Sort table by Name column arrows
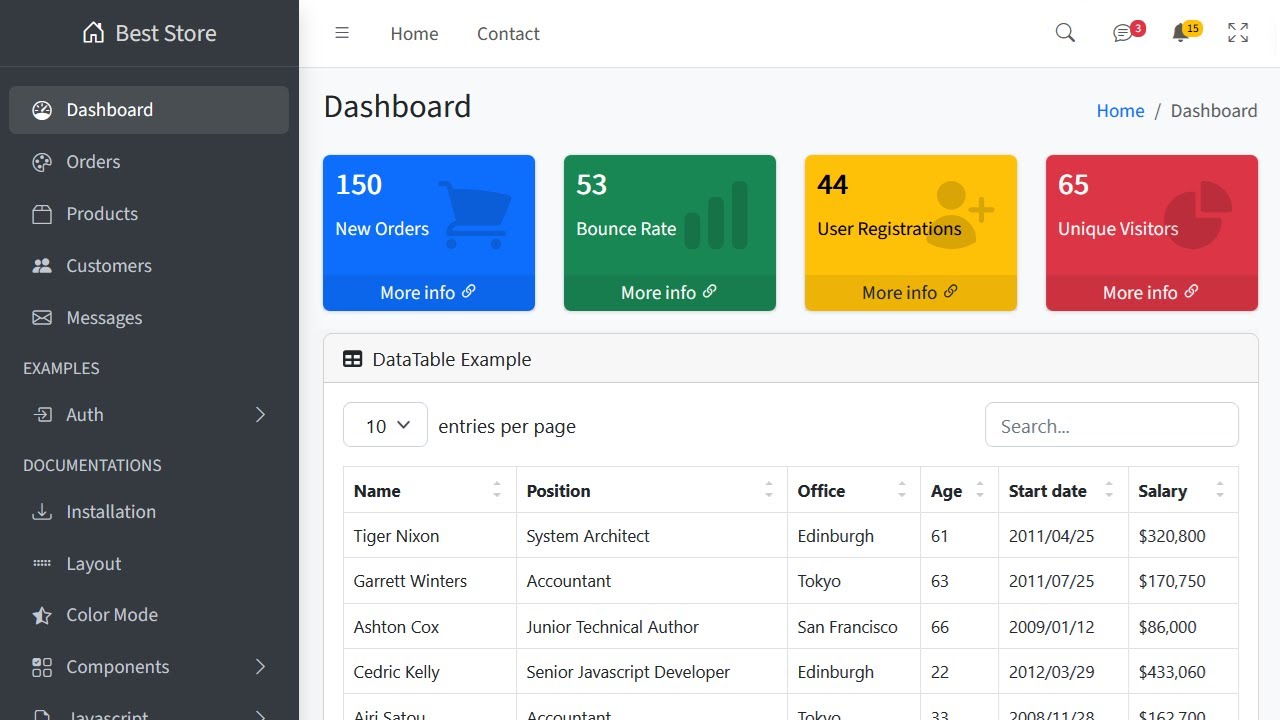This screenshot has width=1280, height=720. point(497,490)
